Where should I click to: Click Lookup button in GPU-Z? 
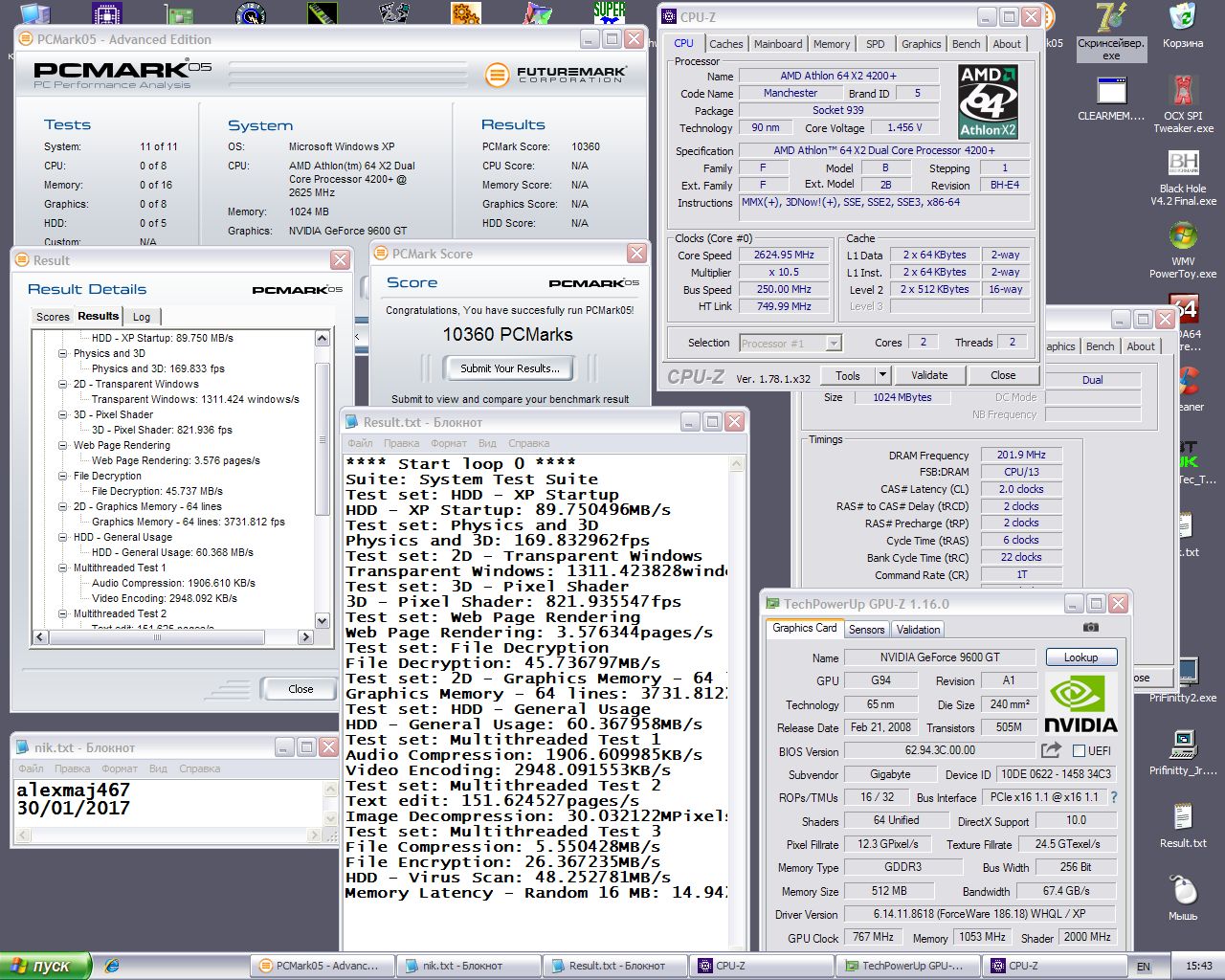[x=1080, y=657]
